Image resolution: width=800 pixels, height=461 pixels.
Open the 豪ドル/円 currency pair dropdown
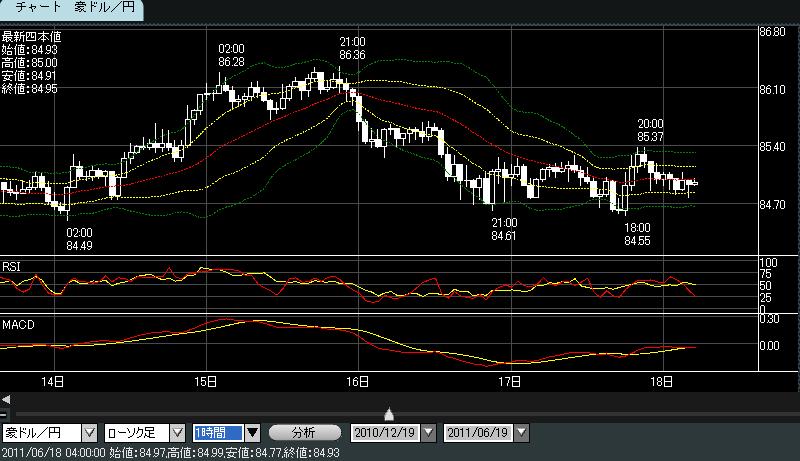(x=88, y=432)
